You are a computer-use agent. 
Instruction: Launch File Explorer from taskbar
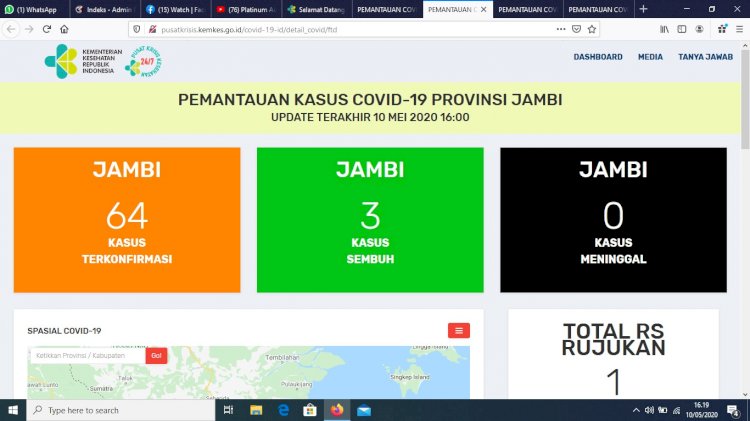[256, 410]
